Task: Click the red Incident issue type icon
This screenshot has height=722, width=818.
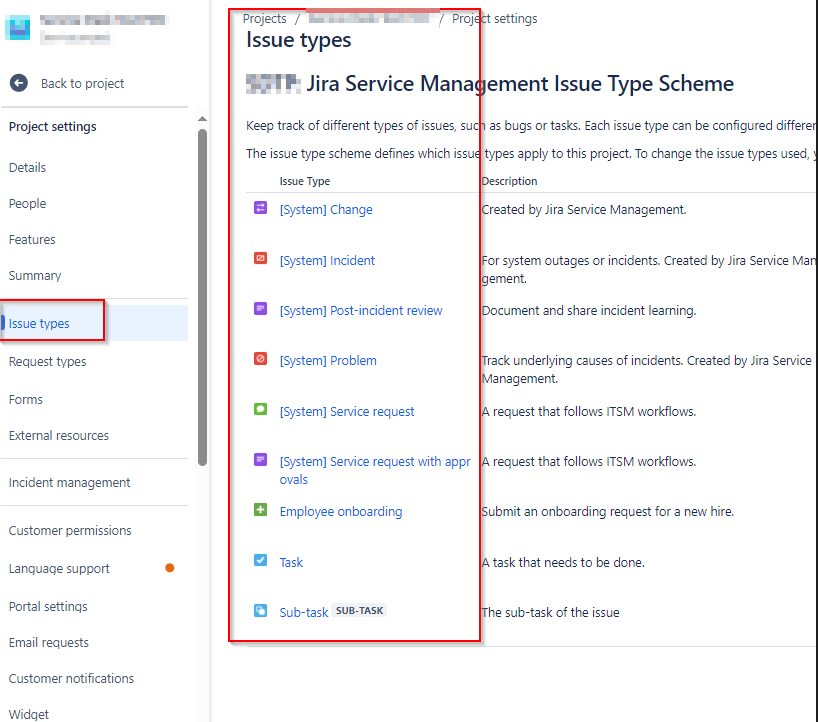Action: (260, 258)
